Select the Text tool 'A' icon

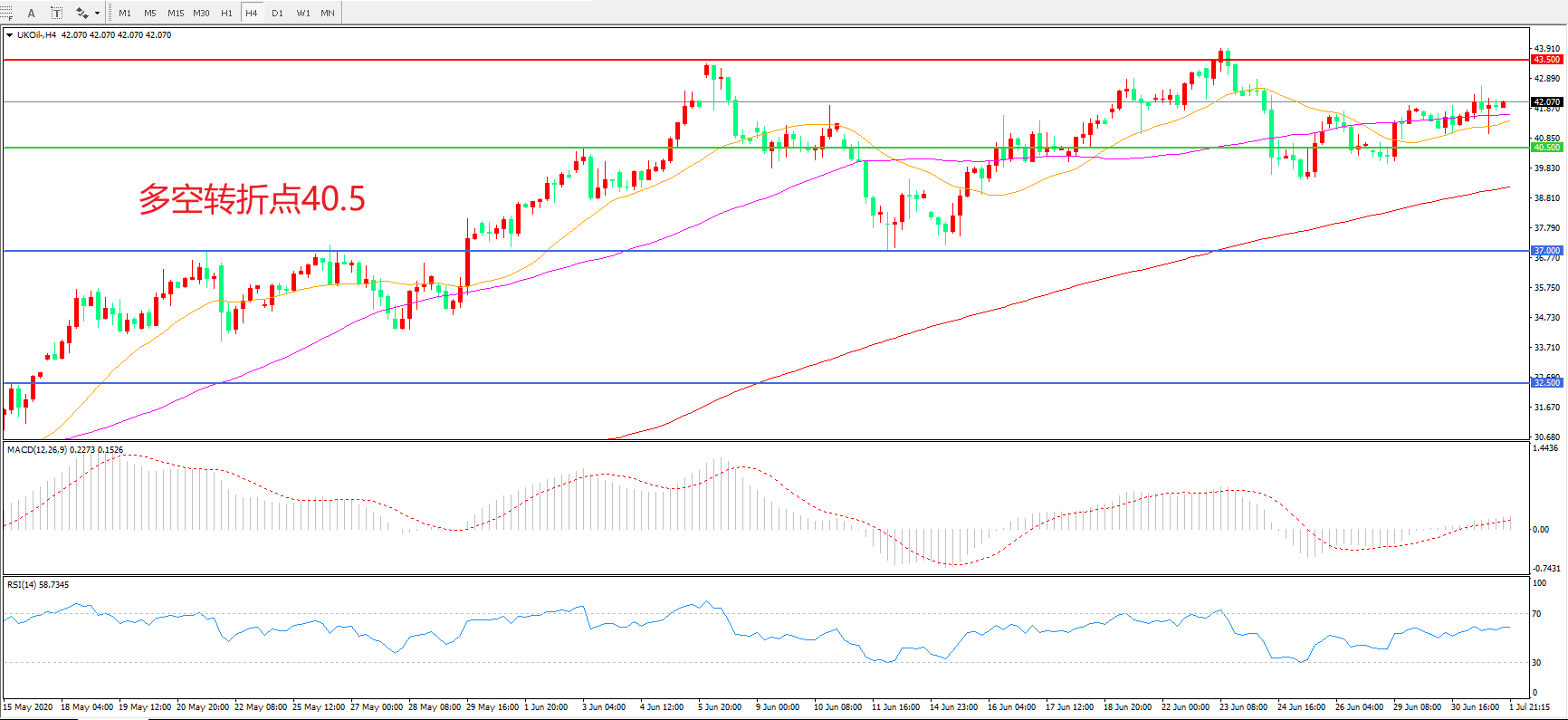[x=32, y=13]
